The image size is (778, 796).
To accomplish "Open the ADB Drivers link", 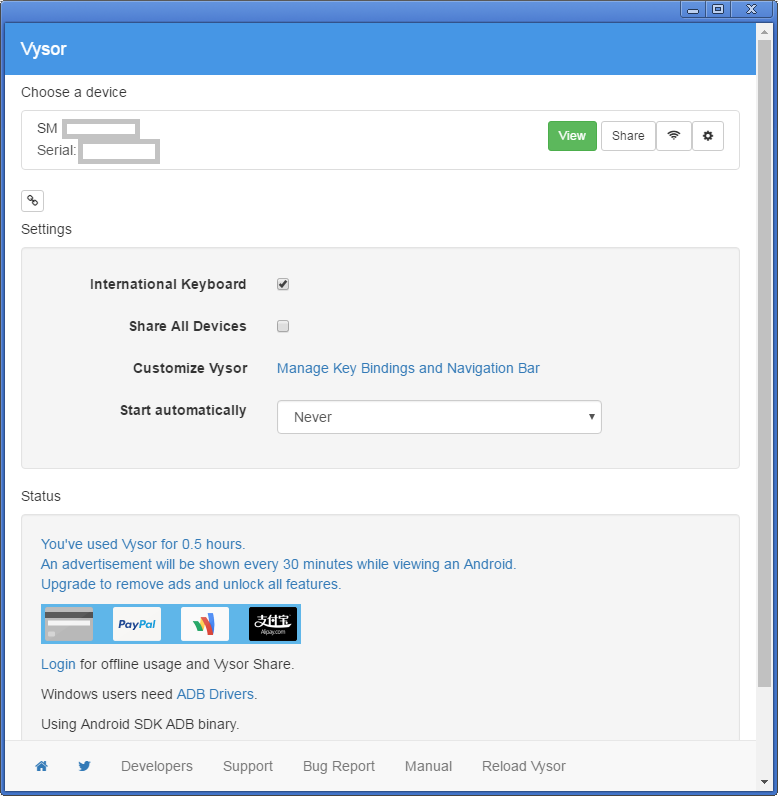I will [215, 694].
